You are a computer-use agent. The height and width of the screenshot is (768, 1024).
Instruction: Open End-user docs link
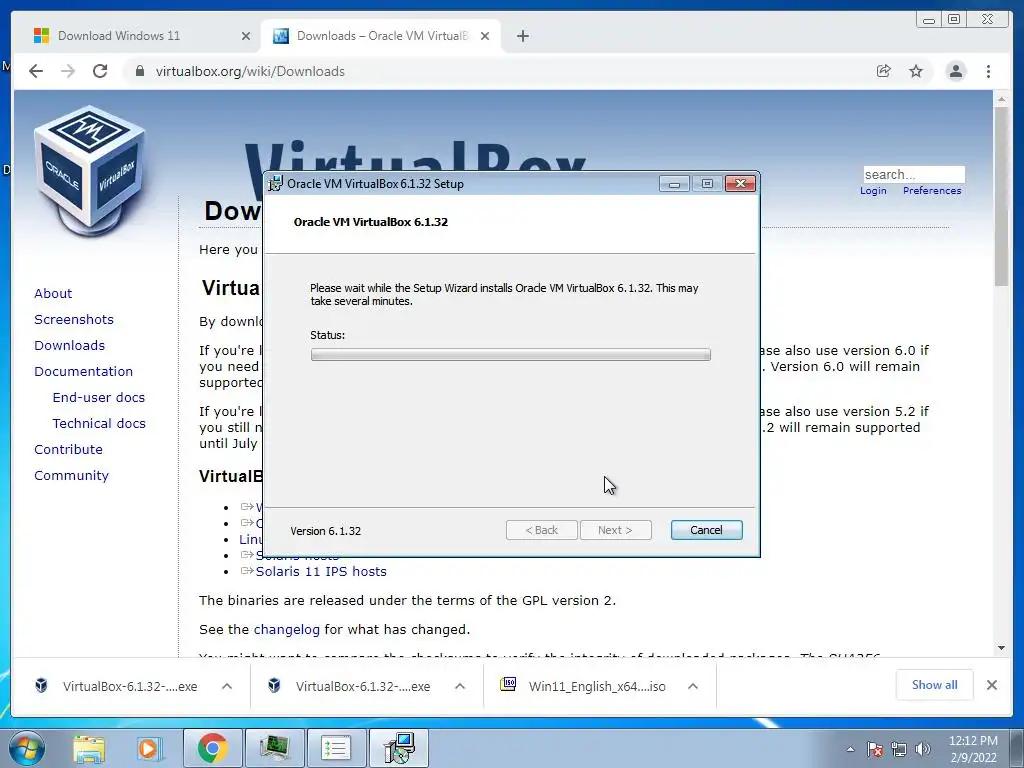pos(99,398)
